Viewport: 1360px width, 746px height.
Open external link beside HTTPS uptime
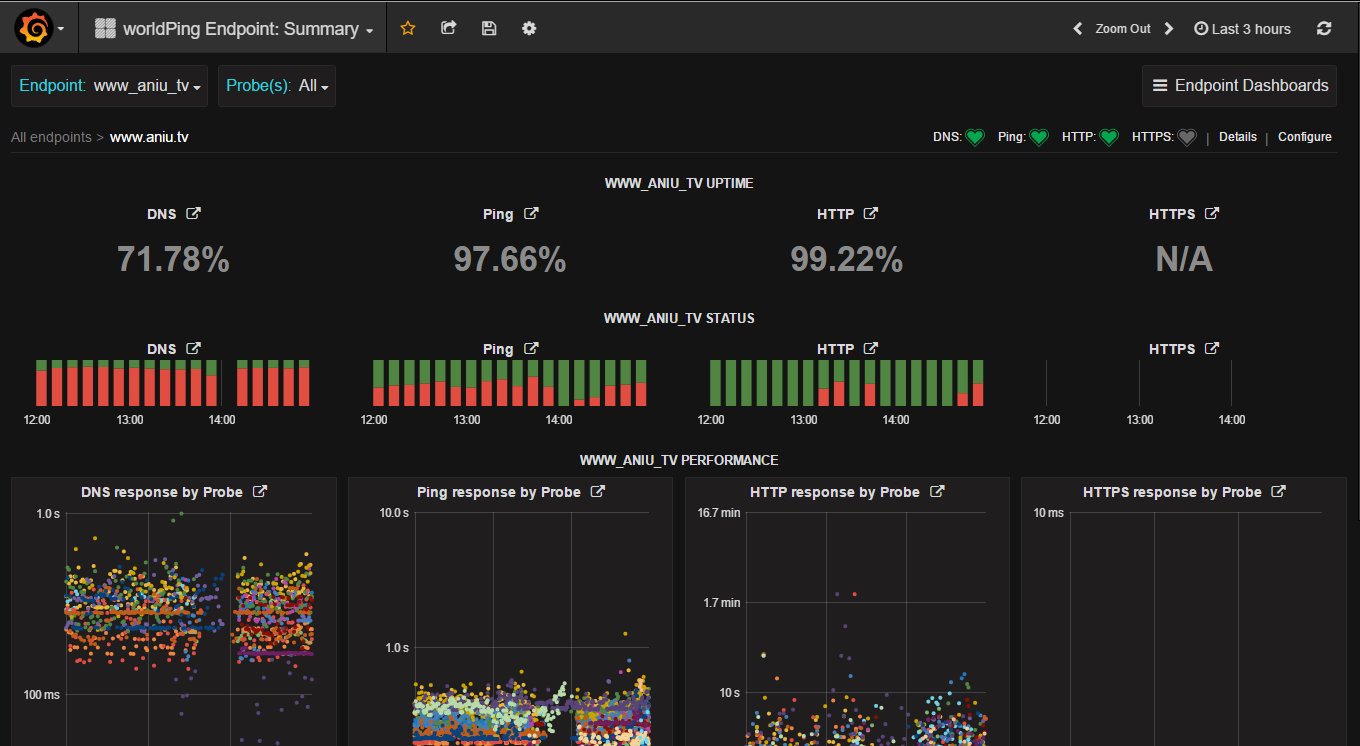1212,213
